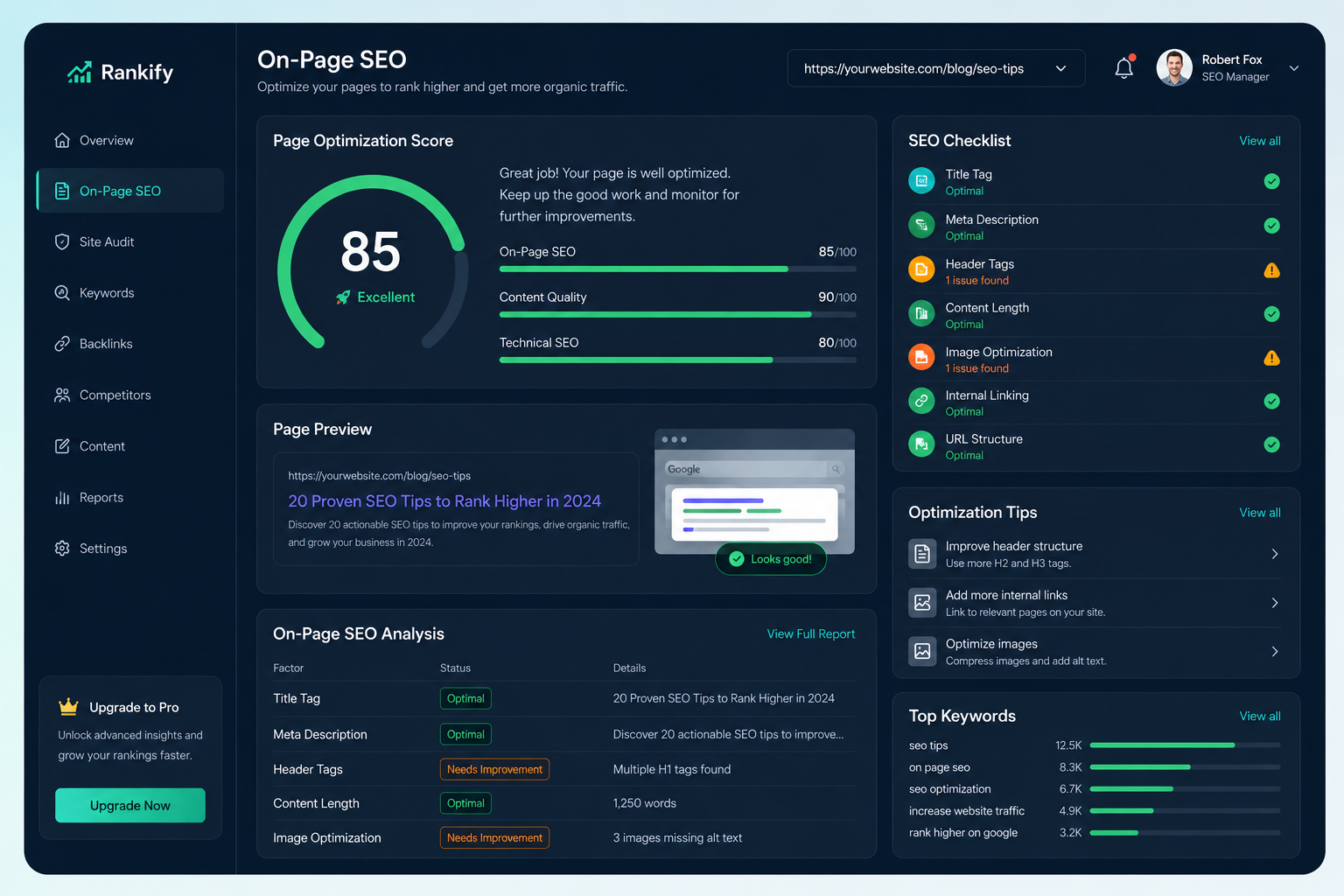Expand the Robert Fox account menu chevron

[1293, 68]
